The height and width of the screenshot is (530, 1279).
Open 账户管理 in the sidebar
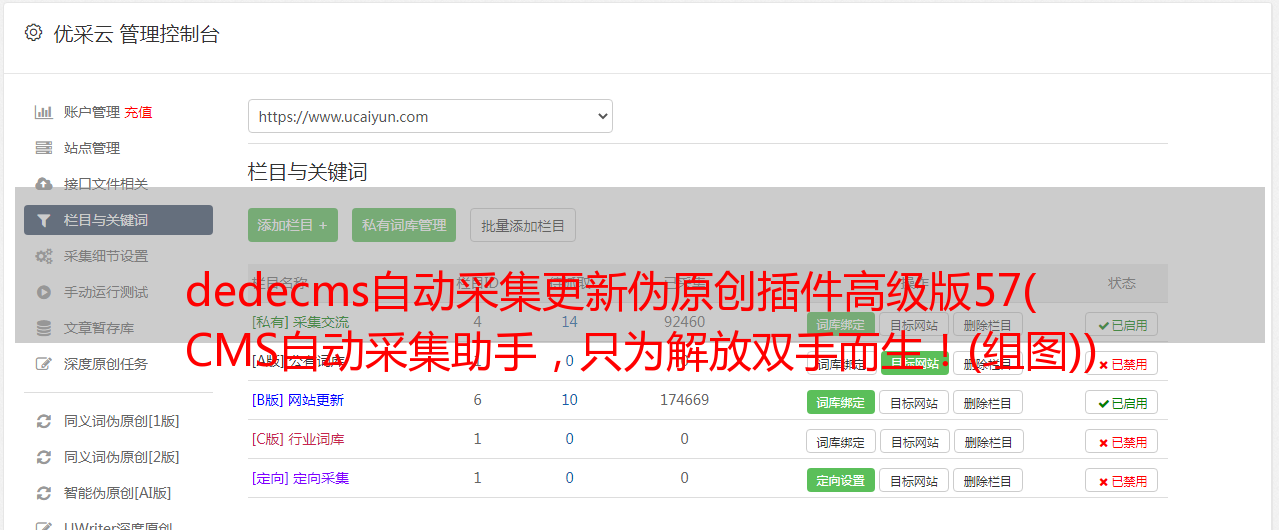tap(92, 112)
